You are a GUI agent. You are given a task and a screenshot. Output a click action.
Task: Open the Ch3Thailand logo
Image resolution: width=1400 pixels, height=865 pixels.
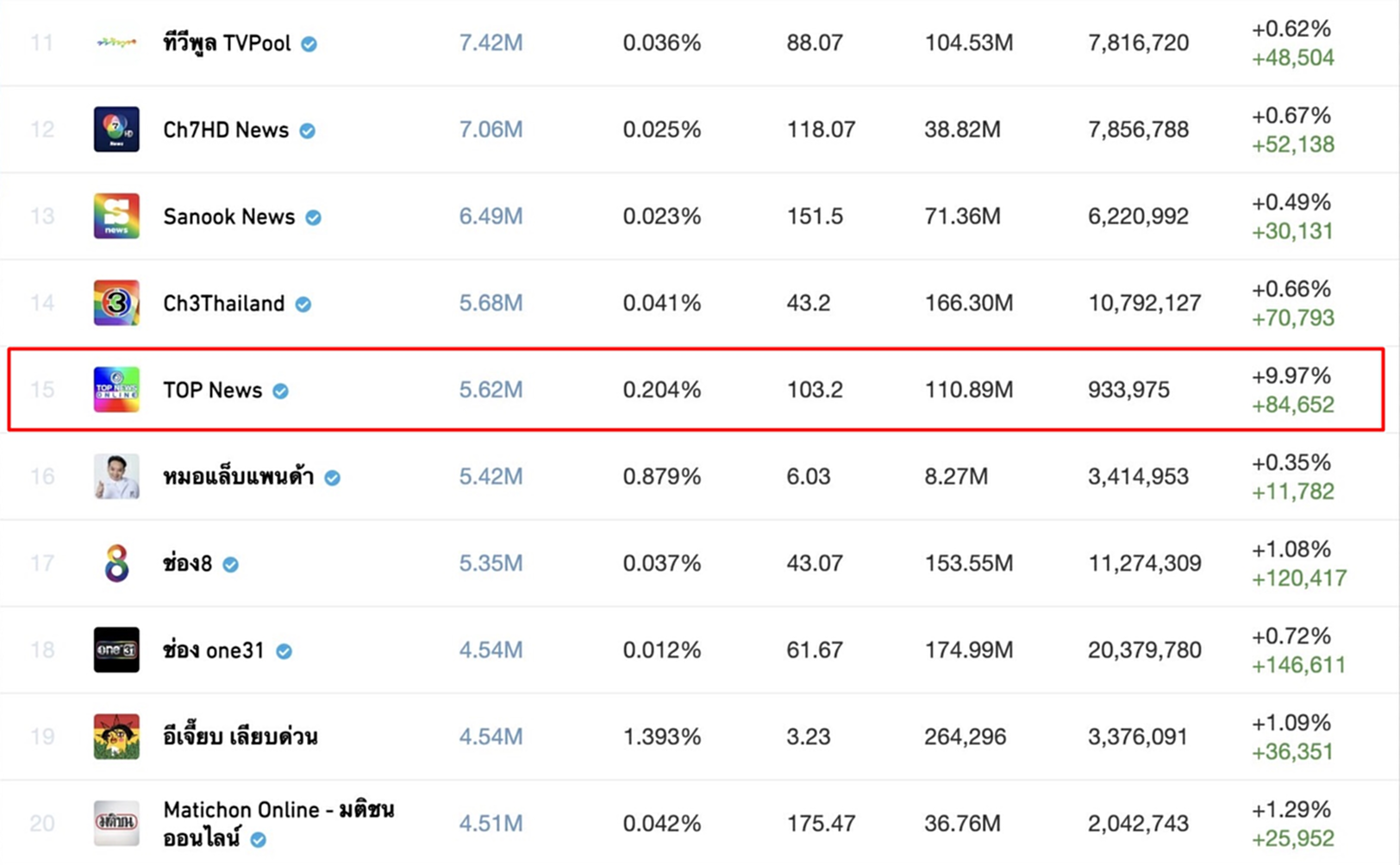(x=116, y=303)
